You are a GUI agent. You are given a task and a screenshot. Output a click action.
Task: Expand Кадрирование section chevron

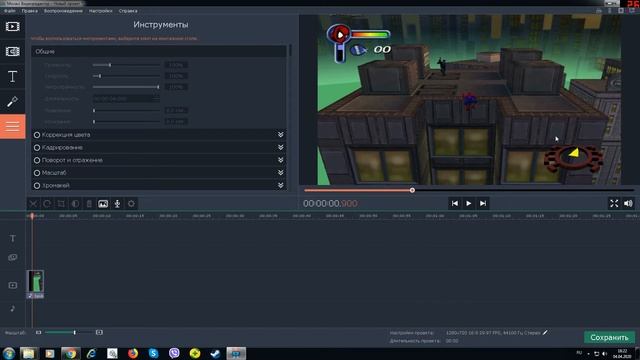[x=280, y=147]
